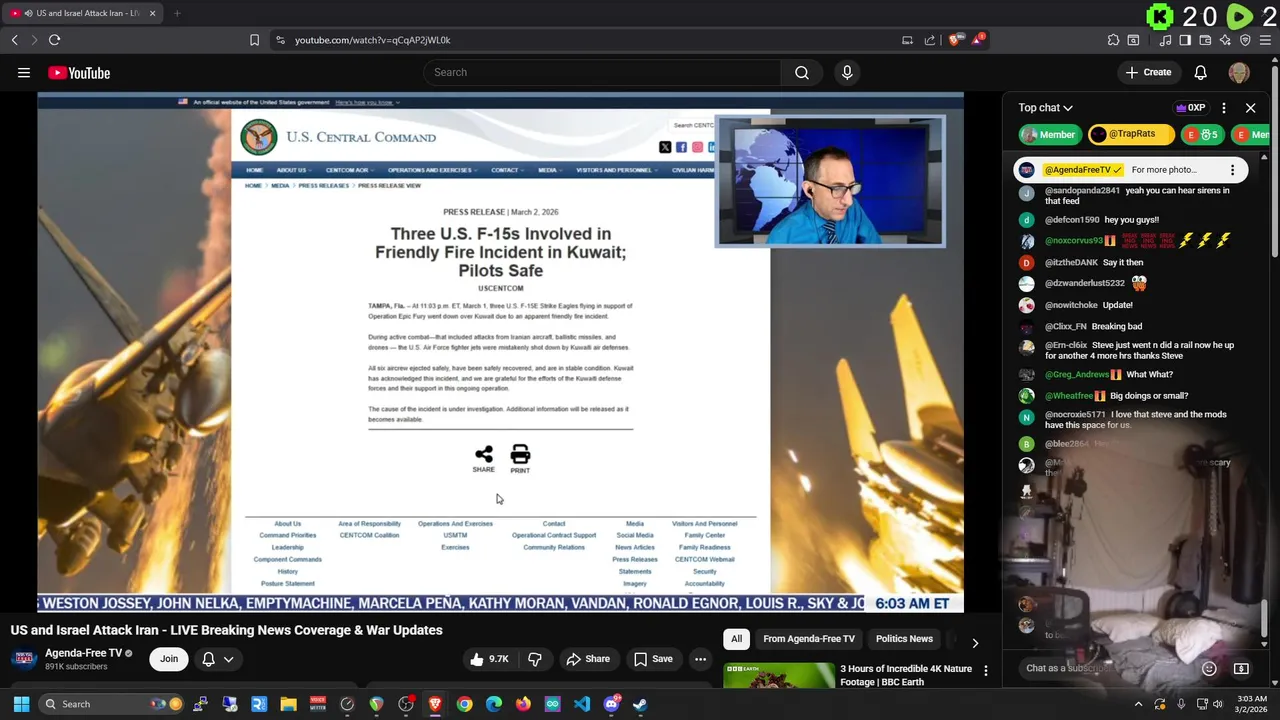Screen dimensions: 1280x720
Task: Open Brave Wallet icon
Action: (1205, 40)
